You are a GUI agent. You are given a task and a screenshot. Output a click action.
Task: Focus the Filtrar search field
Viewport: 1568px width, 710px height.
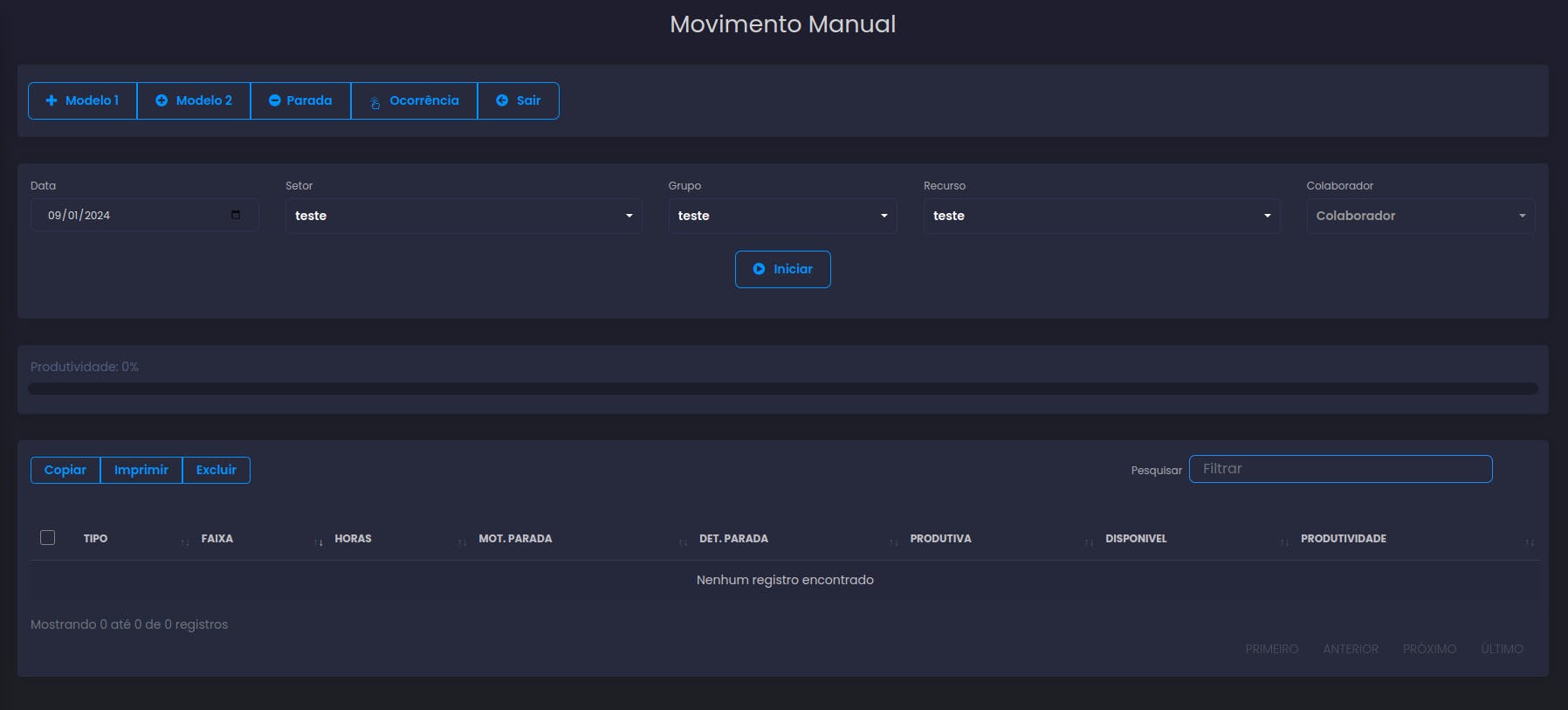point(1341,469)
